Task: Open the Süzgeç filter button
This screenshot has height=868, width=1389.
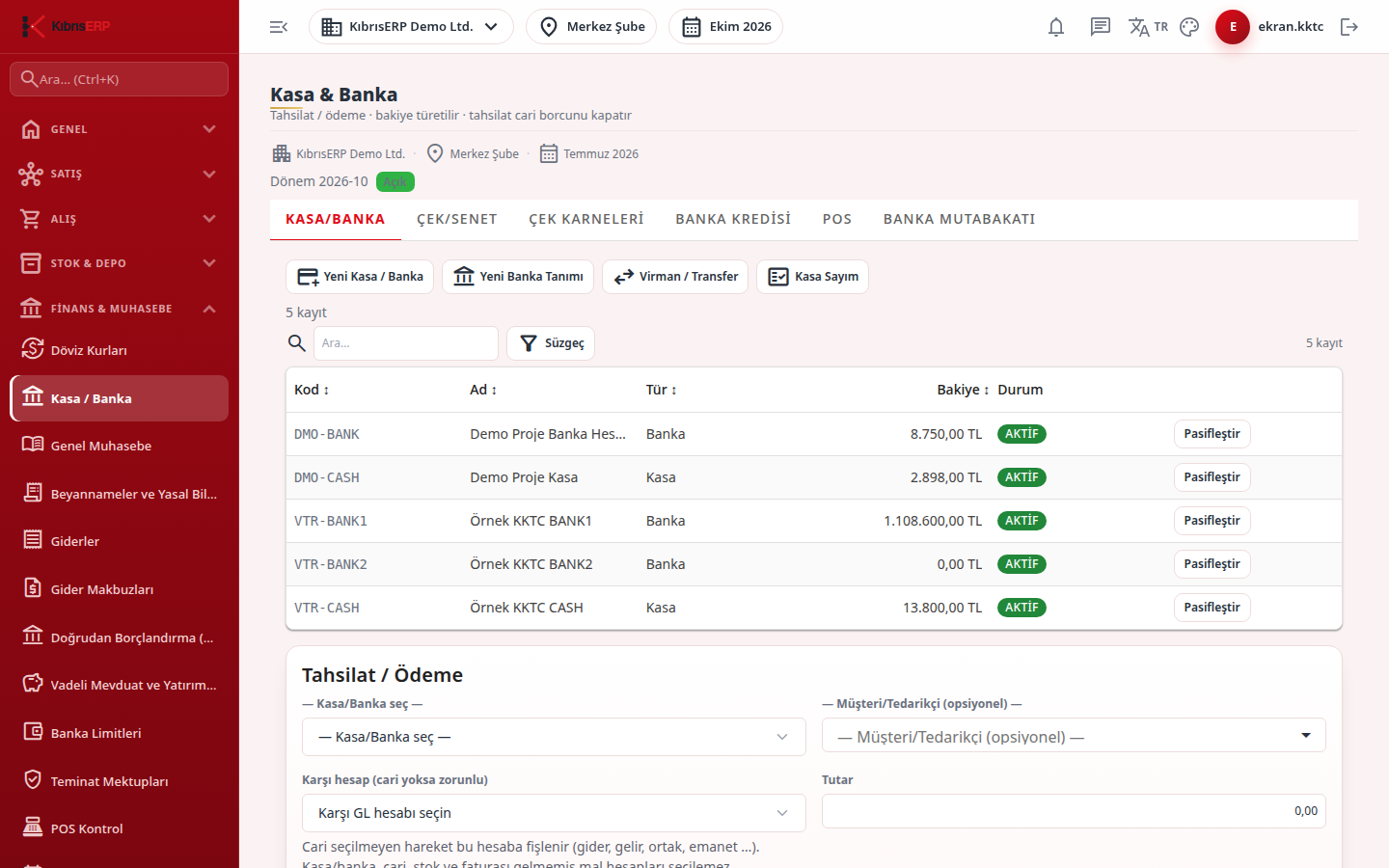Action: (551, 343)
